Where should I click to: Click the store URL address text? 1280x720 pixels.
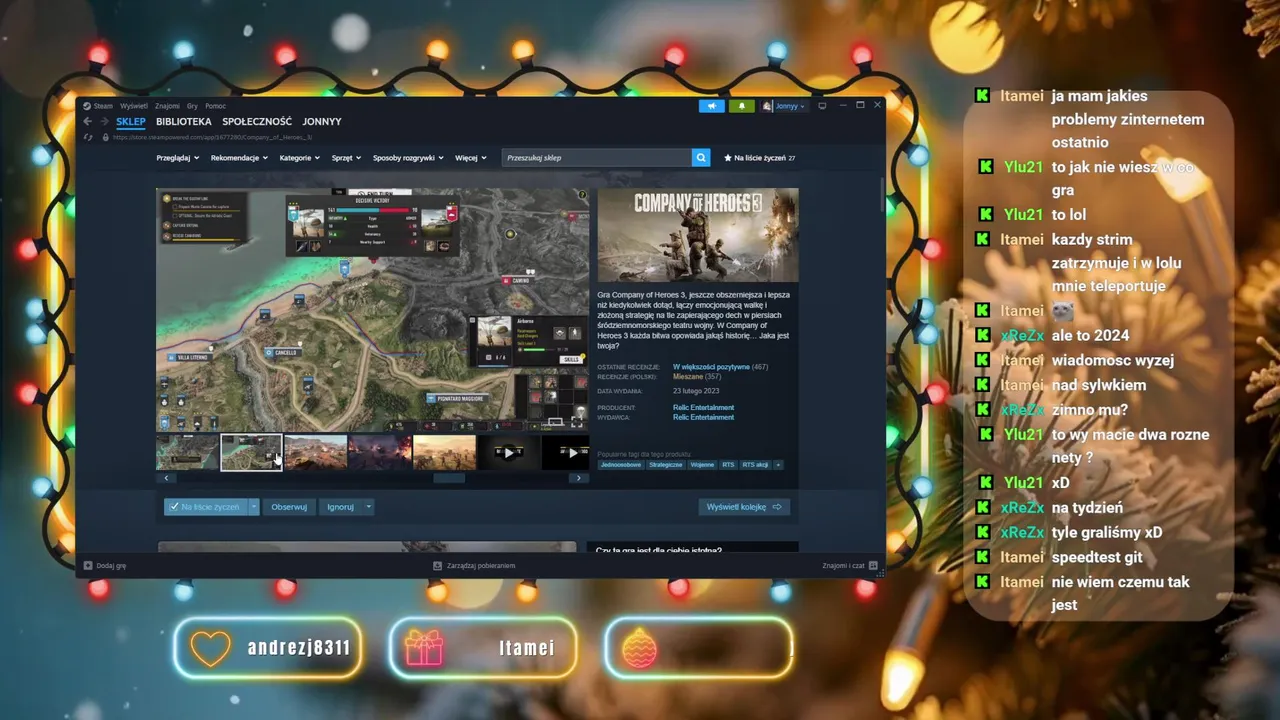(x=213, y=137)
